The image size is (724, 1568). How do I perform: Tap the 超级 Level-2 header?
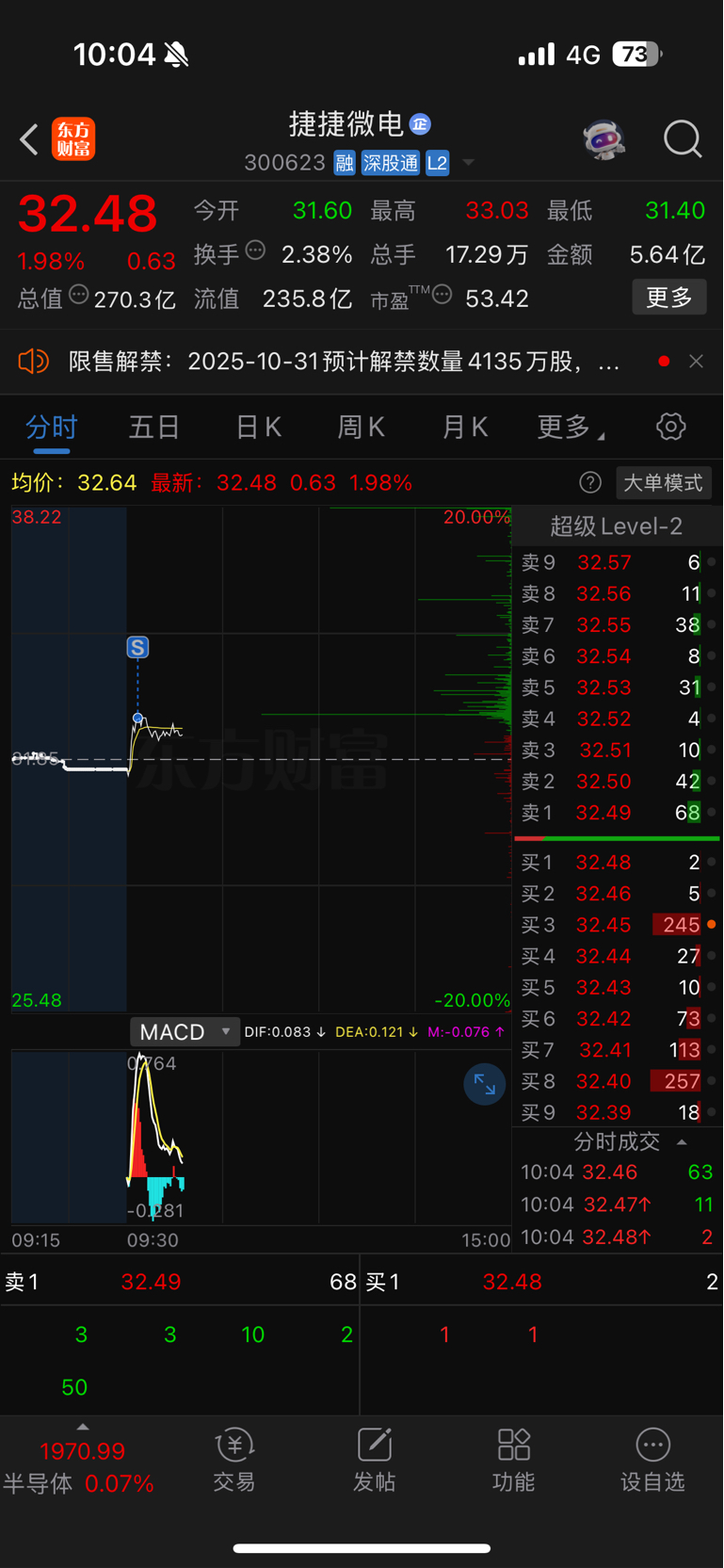pos(617,526)
